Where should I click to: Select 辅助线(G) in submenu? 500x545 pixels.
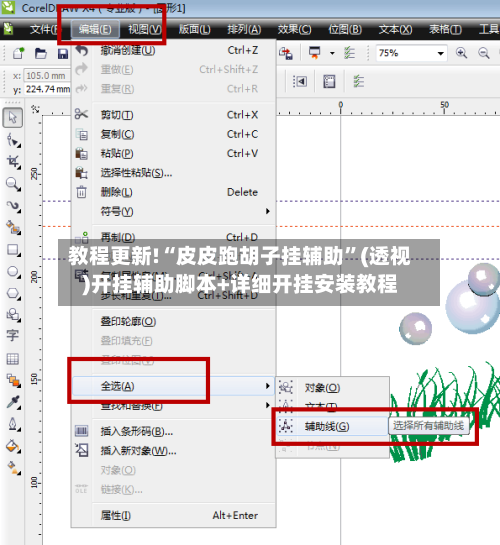coord(333,426)
